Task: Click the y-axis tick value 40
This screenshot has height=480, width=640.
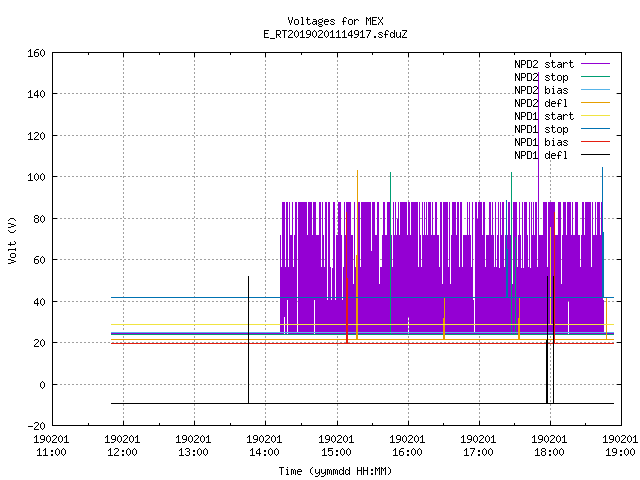Action: coord(39,302)
